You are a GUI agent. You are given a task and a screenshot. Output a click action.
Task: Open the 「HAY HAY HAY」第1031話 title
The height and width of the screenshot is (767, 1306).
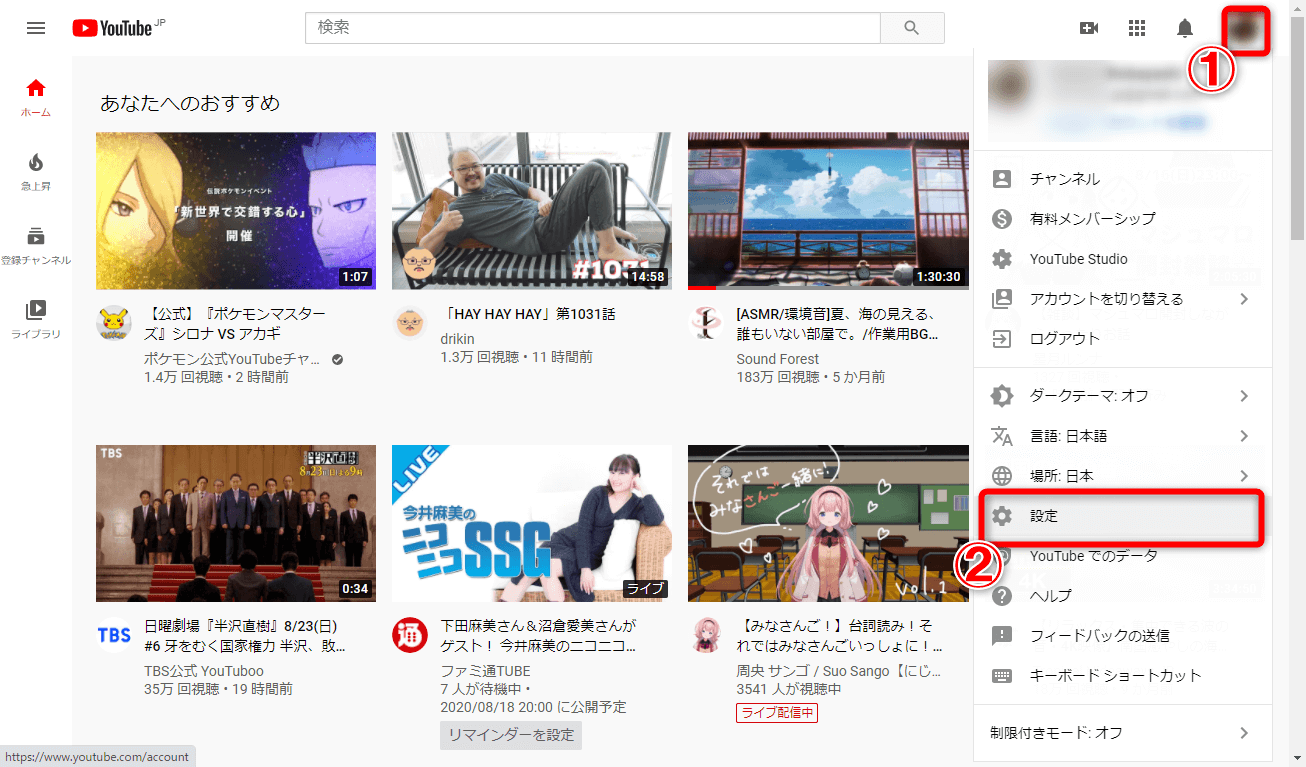(x=528, y=314)
